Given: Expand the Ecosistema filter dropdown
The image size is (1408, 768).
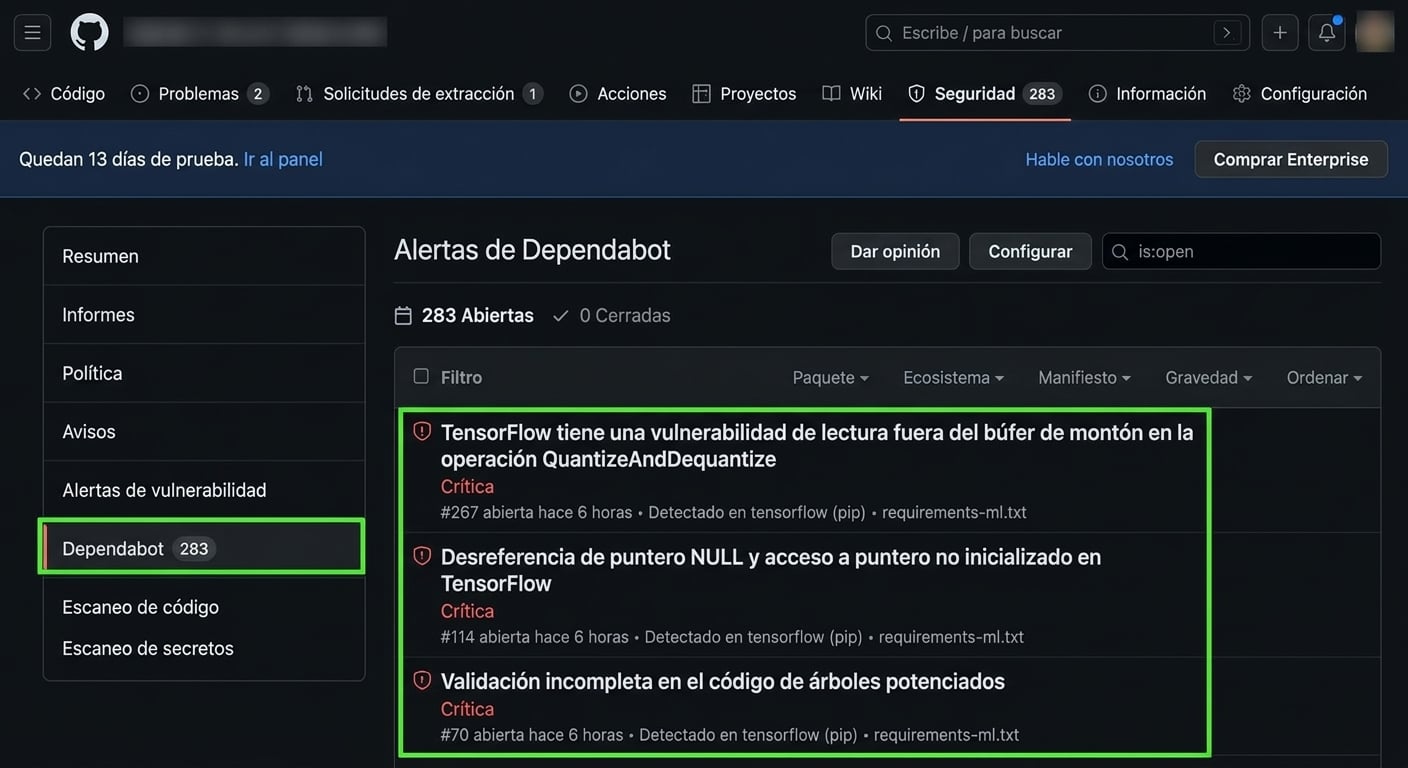Looking at the screenshot, I should click(x=953, y=377).
